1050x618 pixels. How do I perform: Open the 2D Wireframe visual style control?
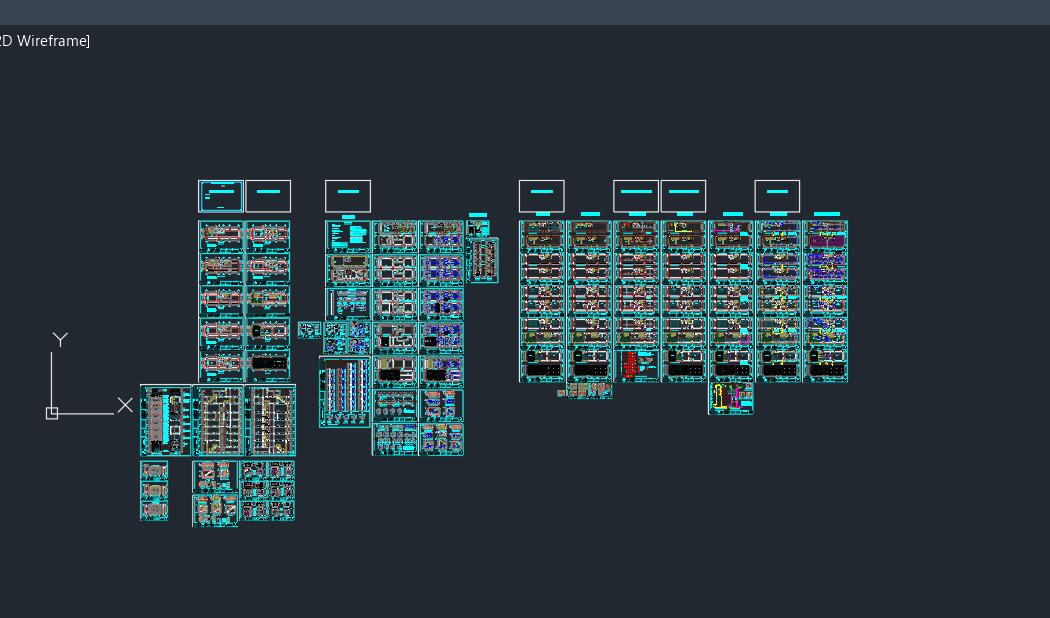coord(44,41)
